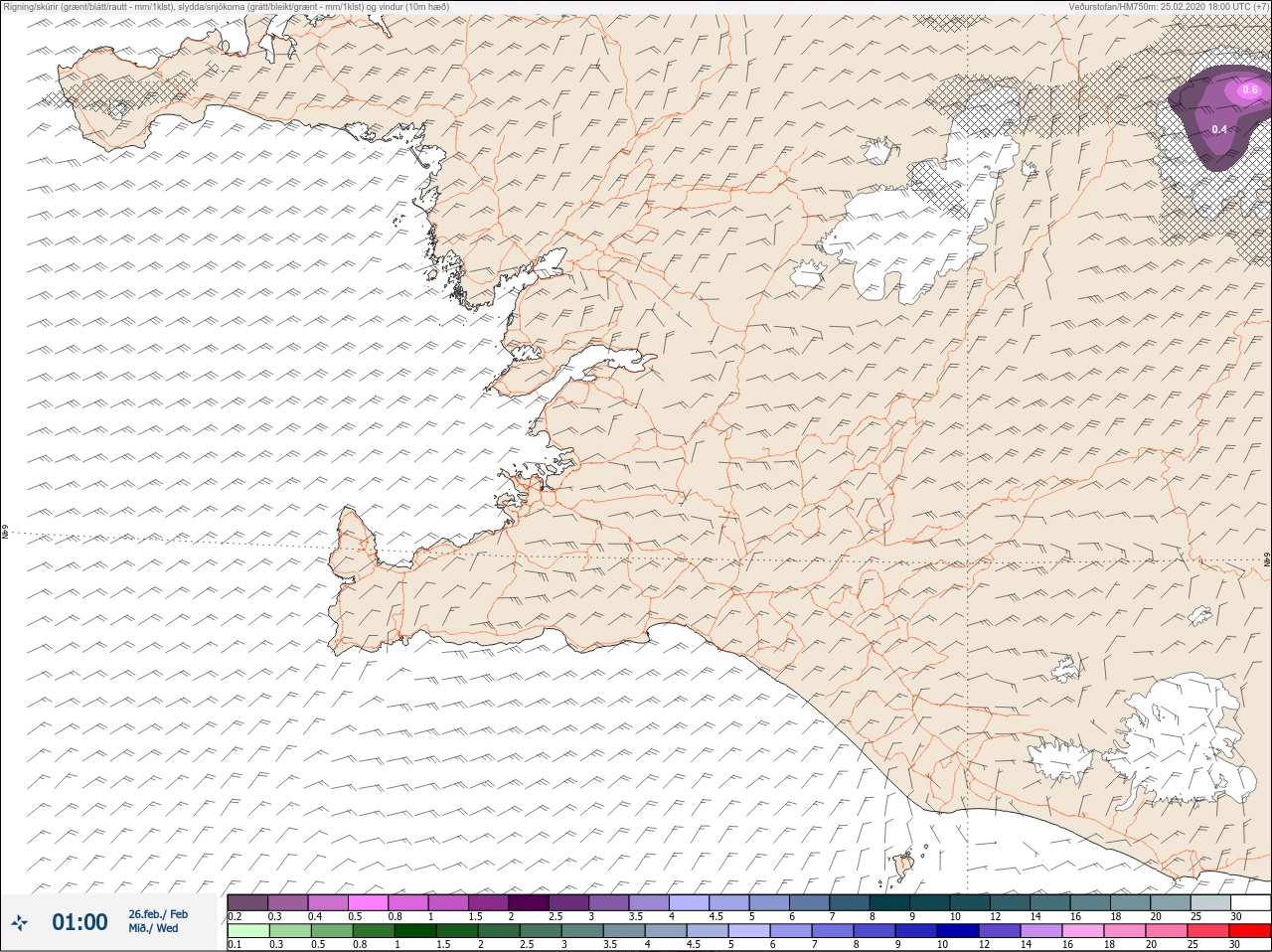Click the '64N' latitude label on the left edge
Screen dimensions: 1272x952
[5, 533]
